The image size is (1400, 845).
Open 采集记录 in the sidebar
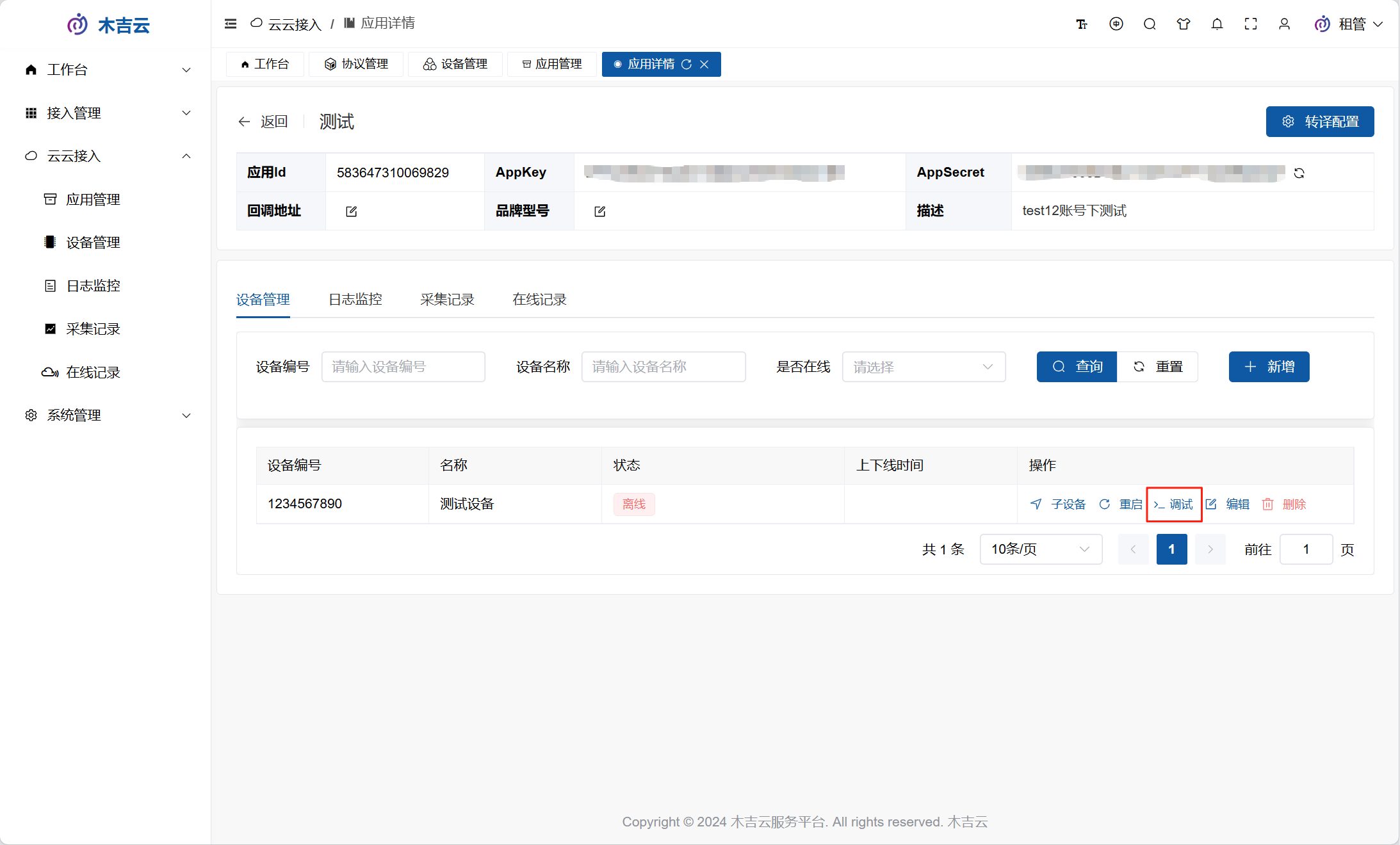[106, 329]
